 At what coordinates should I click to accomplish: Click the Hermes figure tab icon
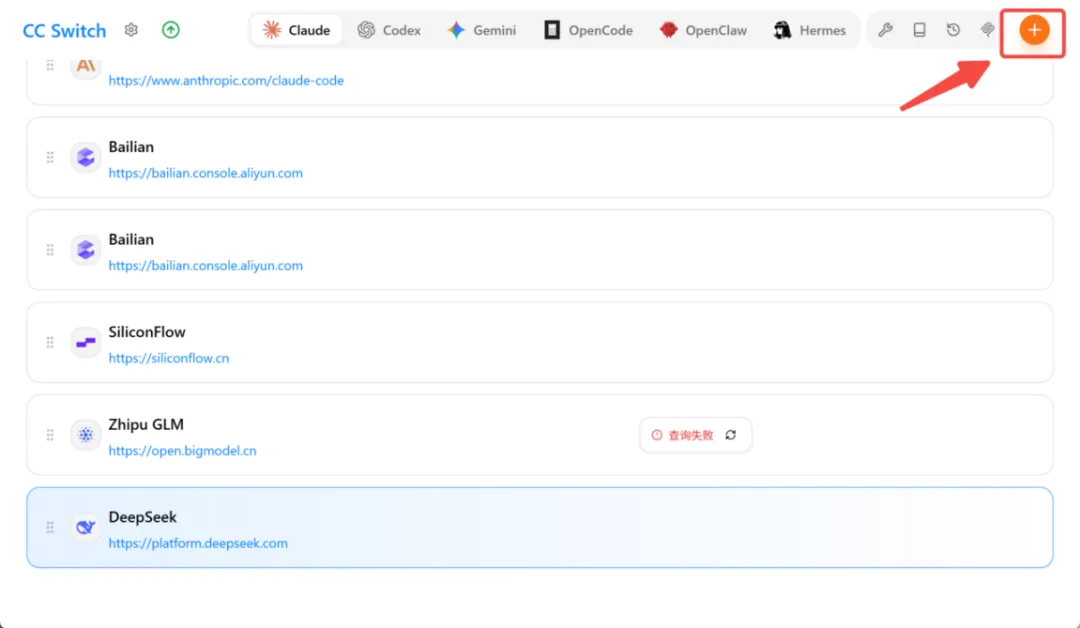pos(782,30)
